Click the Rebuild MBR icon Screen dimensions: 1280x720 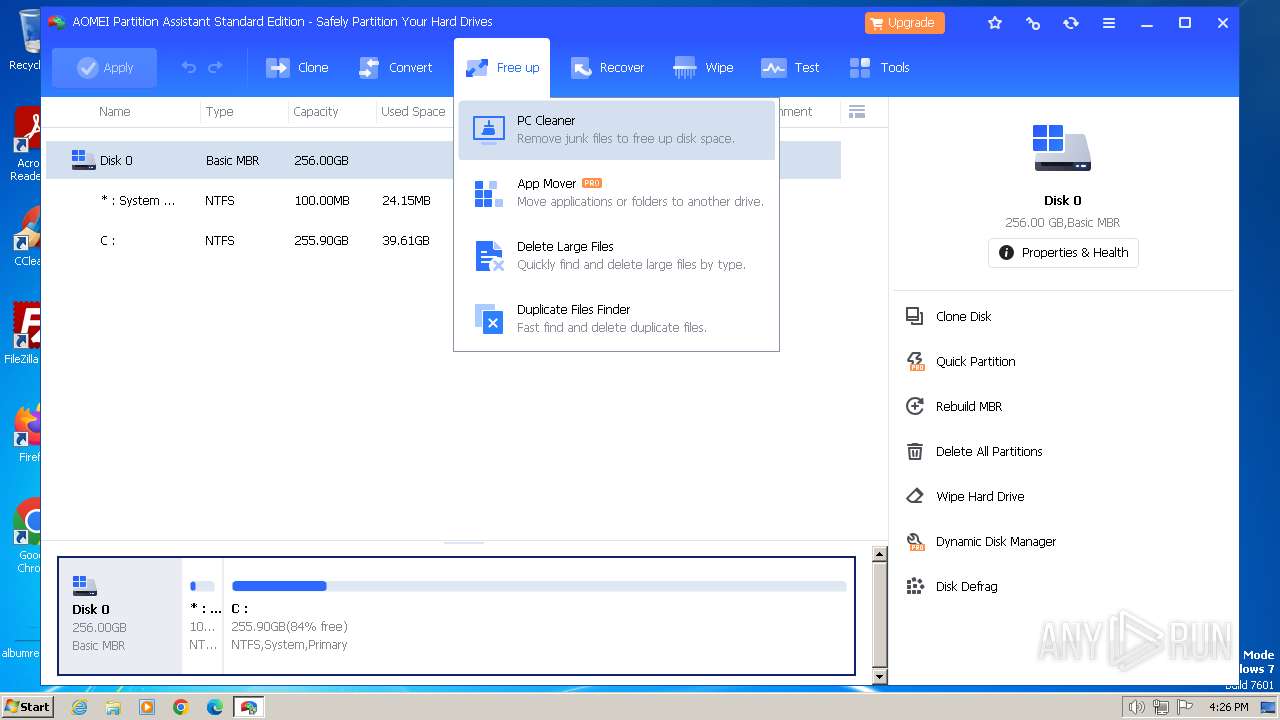click(914, 406)
